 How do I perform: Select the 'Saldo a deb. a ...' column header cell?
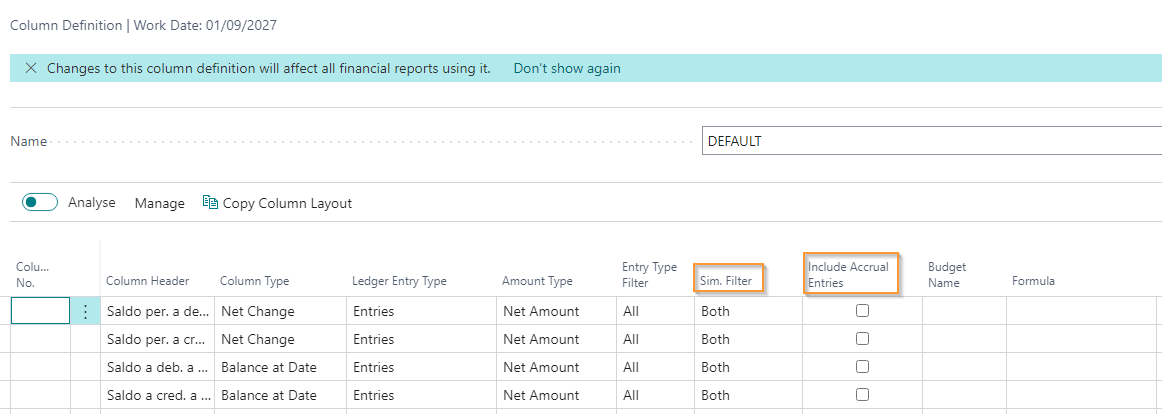(x=157, y=367)
